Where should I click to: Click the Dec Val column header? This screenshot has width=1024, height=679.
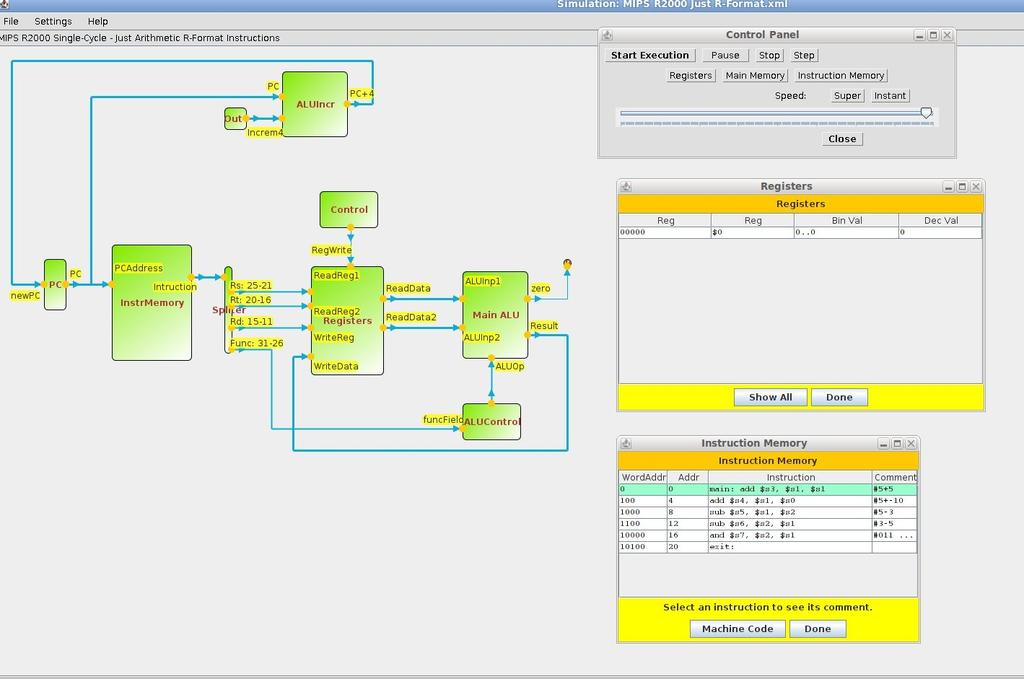pos(940,221)
